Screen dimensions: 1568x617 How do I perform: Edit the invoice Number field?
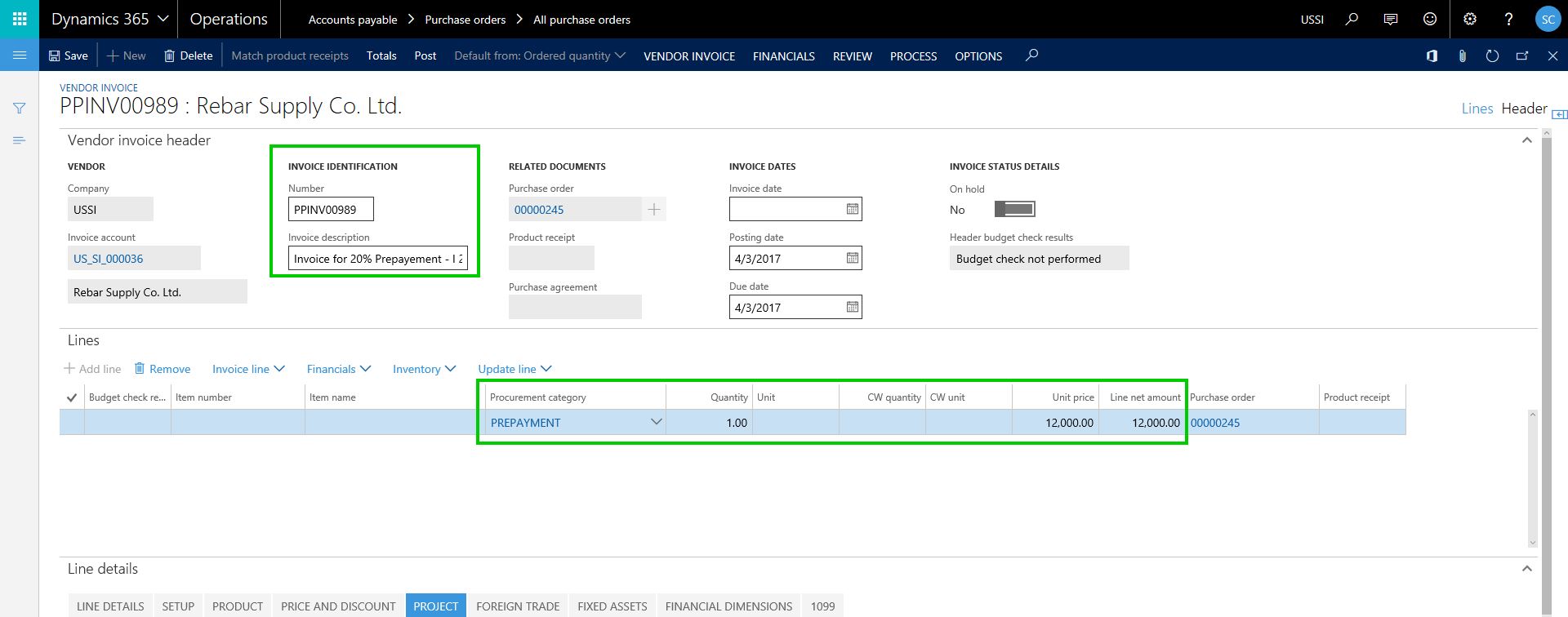[x=331, y=209]
